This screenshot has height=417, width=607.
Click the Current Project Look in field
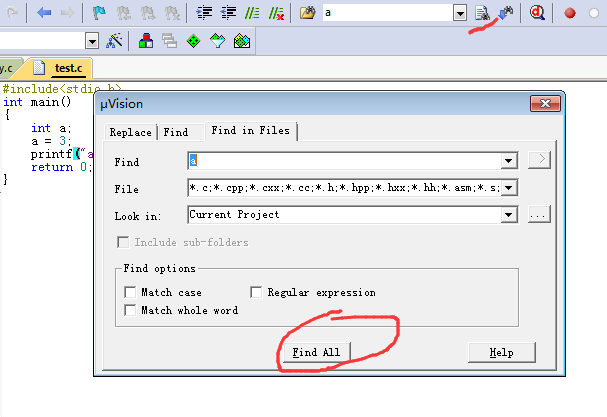point(345,215)
